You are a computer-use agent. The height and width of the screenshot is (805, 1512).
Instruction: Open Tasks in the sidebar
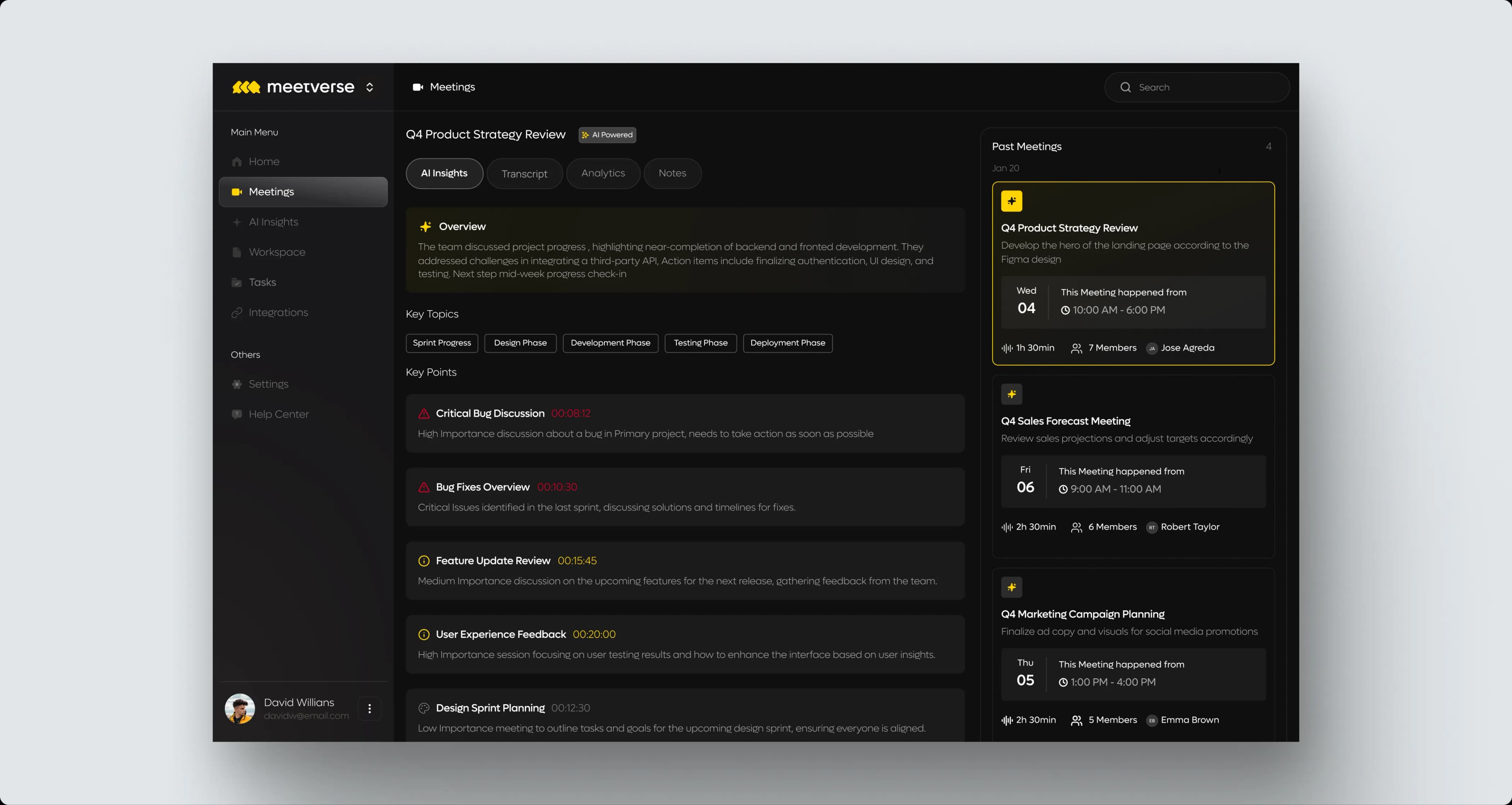pos(262,282)
